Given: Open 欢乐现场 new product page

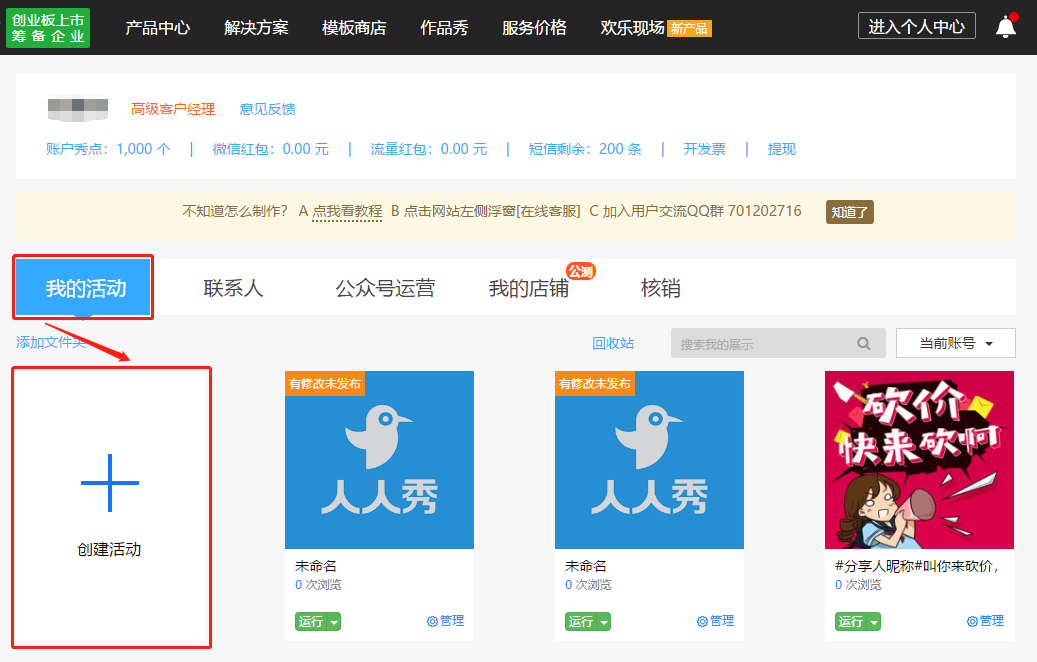Looking at the screenshot, I should [655, 28].
